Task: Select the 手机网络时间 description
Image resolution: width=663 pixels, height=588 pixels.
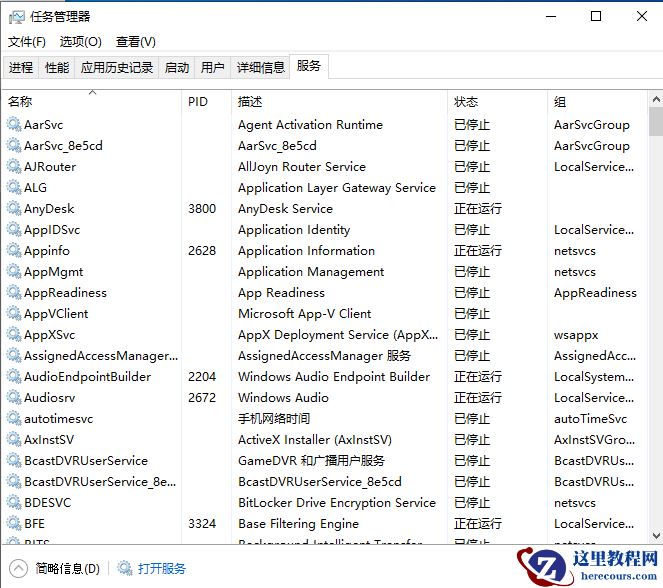Action: tap(274, 419)
